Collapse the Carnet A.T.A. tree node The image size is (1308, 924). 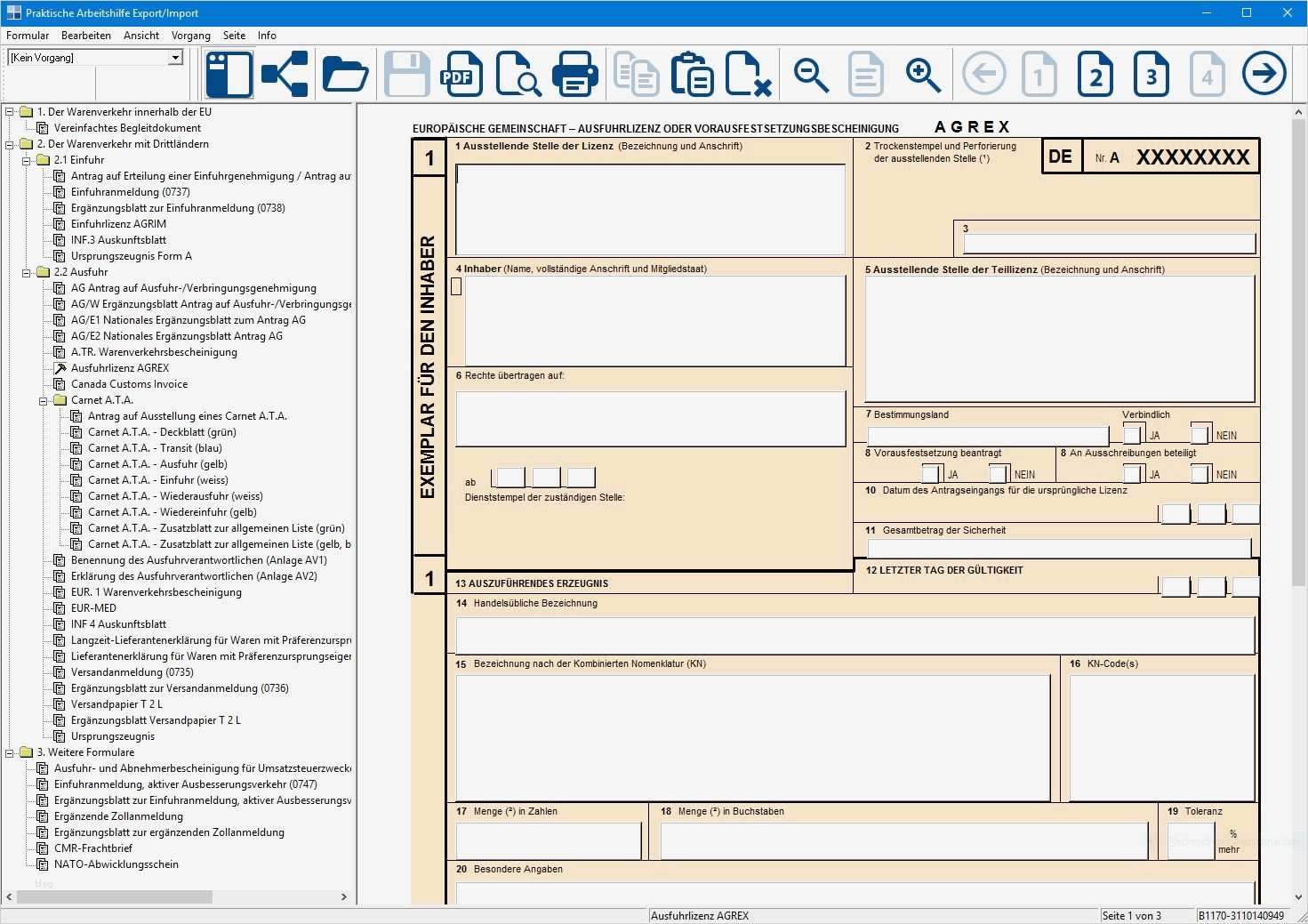pos(44,400)
